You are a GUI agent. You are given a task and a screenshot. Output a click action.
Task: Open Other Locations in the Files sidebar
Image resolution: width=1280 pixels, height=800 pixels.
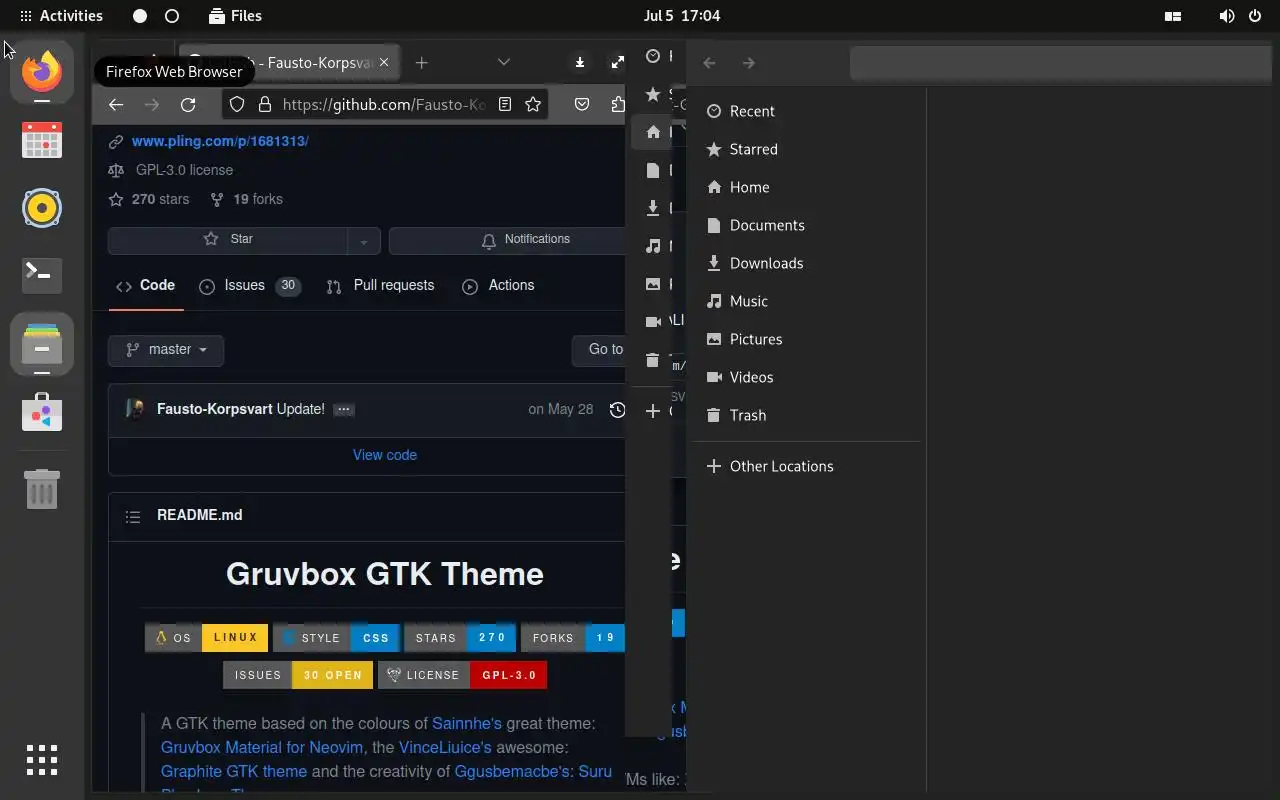(806, 466)
